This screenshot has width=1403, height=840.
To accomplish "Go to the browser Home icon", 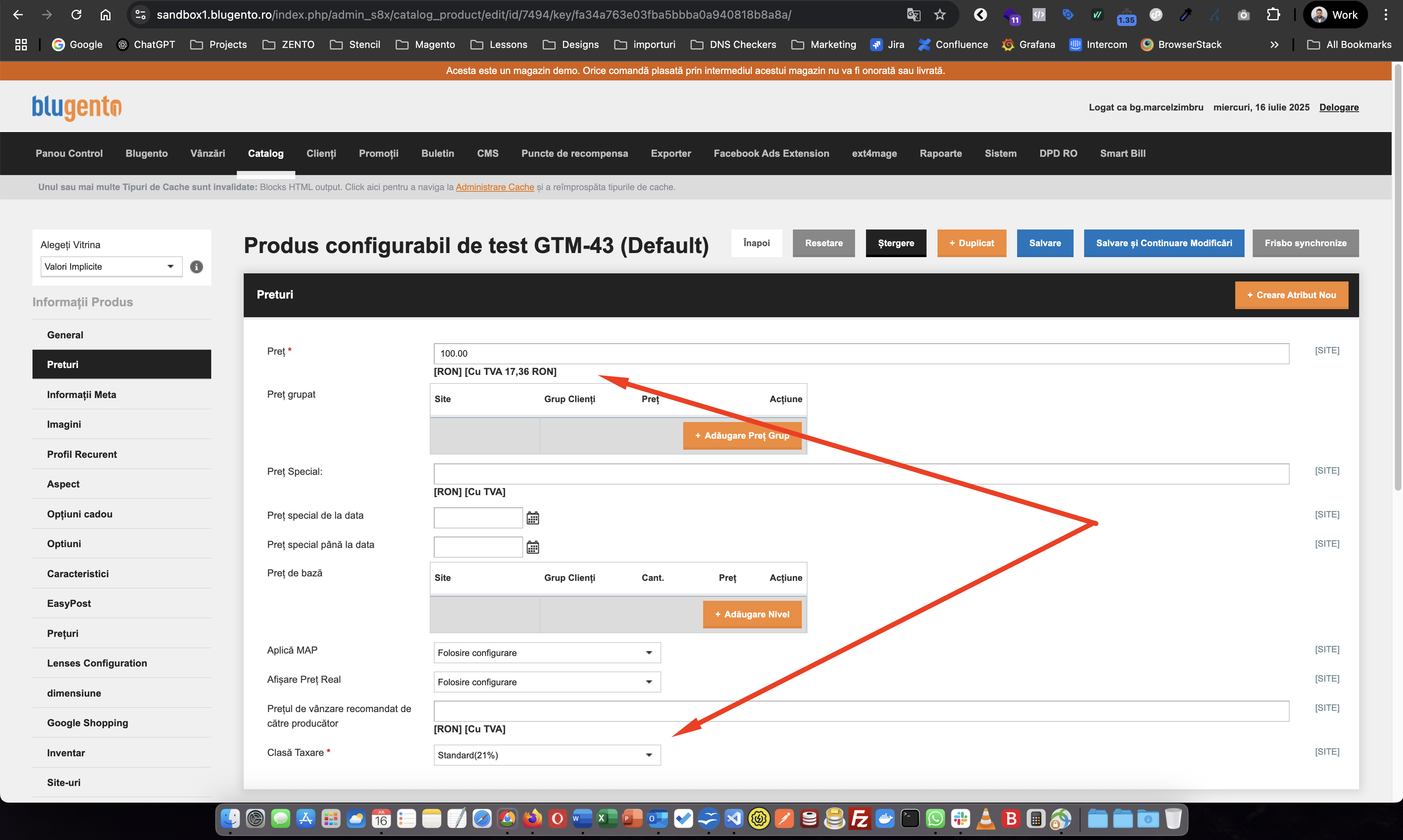I will click(x=105, y=15).
